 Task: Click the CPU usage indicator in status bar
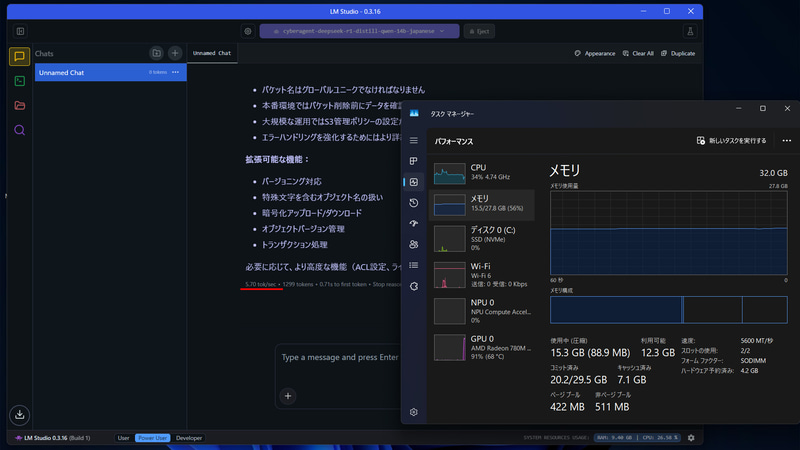[x=660, y=438]
